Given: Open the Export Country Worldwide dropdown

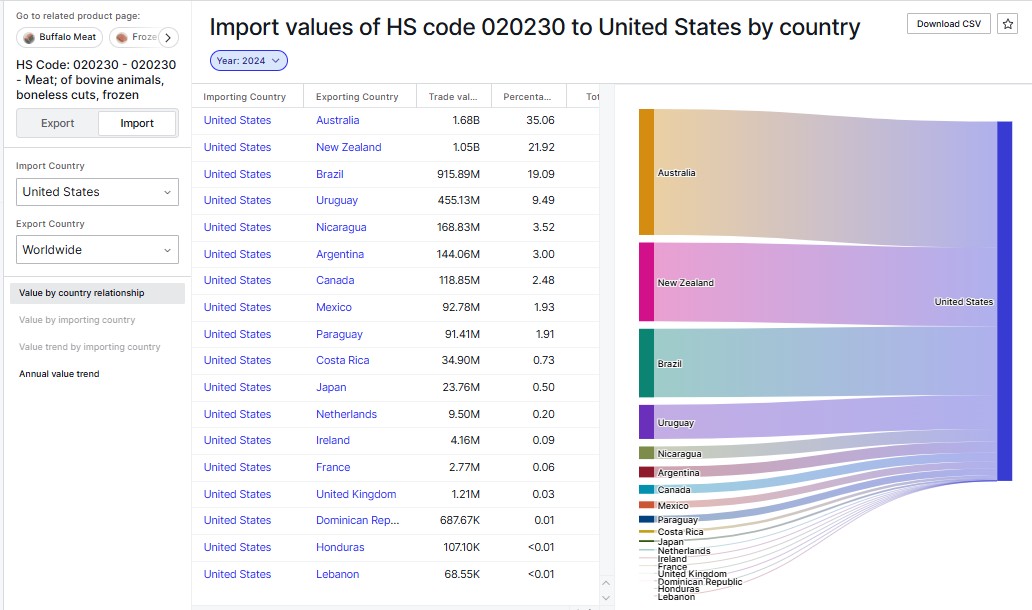Looking at the screenshot, I should click(97, 249).
